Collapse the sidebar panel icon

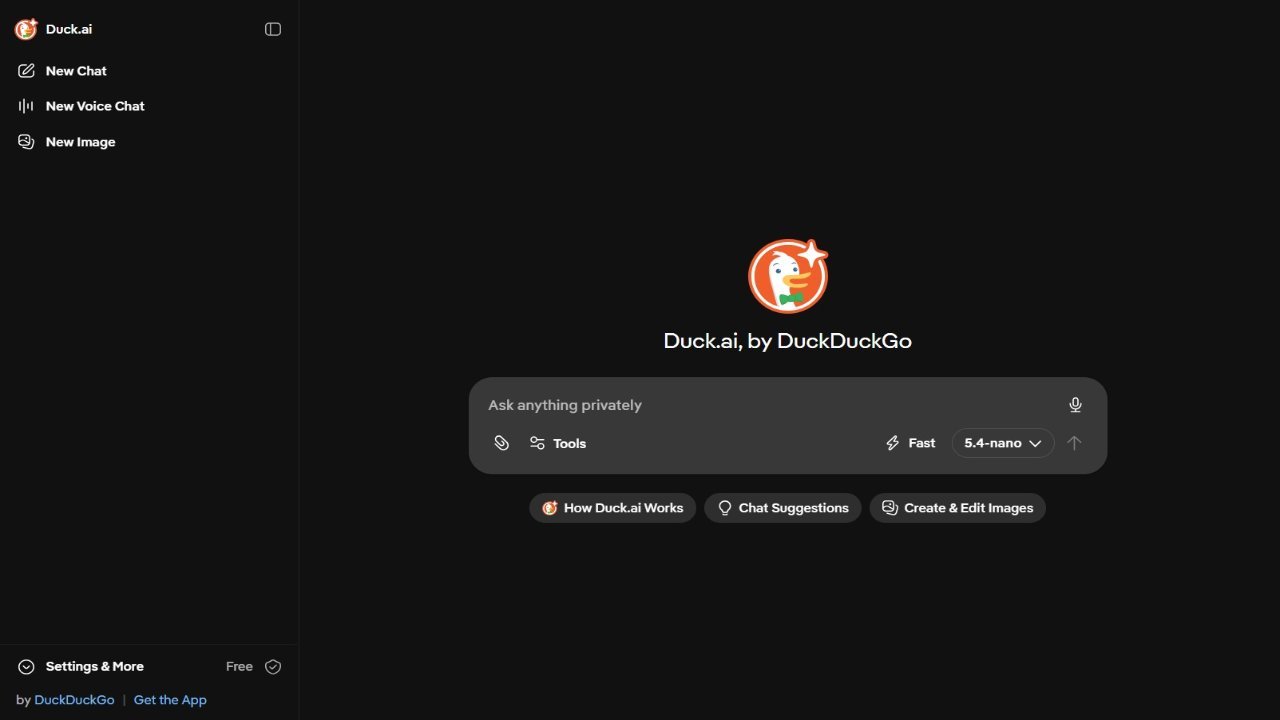(273, 29)
